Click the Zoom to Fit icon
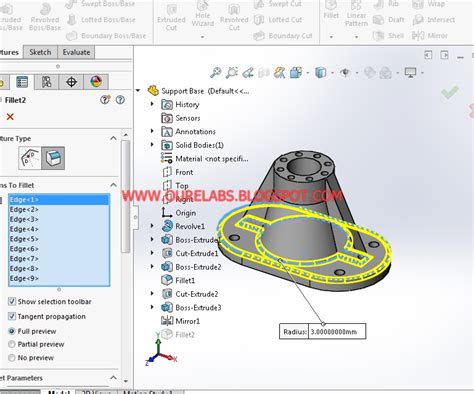Image resolution: width=474 pixels, height=394 pixels. click(x=215, y=73)
